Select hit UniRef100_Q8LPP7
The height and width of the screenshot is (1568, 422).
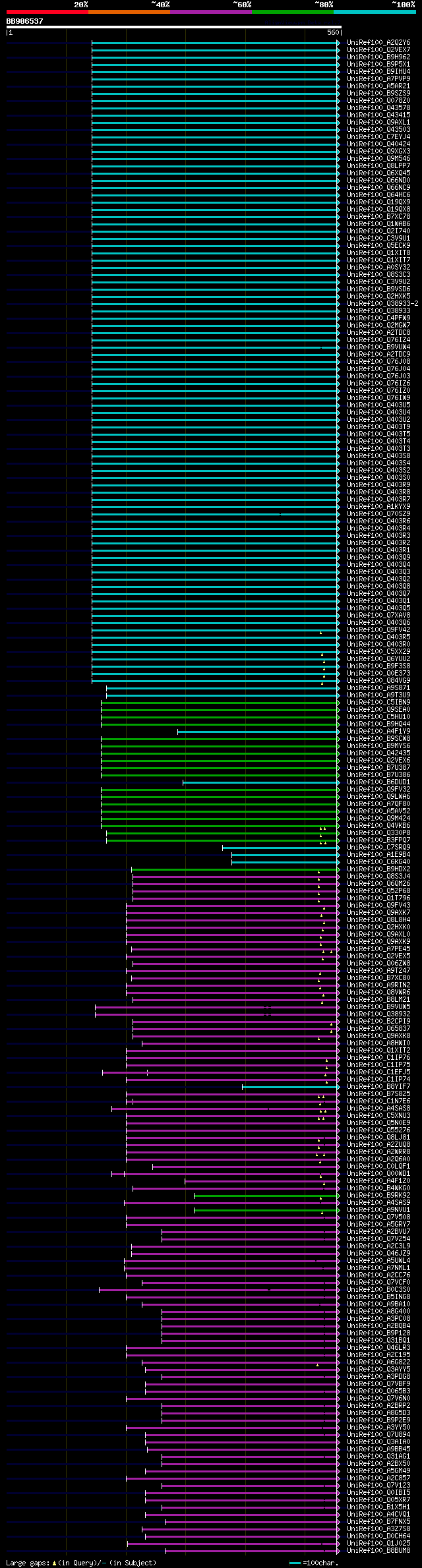click(378, 165)
